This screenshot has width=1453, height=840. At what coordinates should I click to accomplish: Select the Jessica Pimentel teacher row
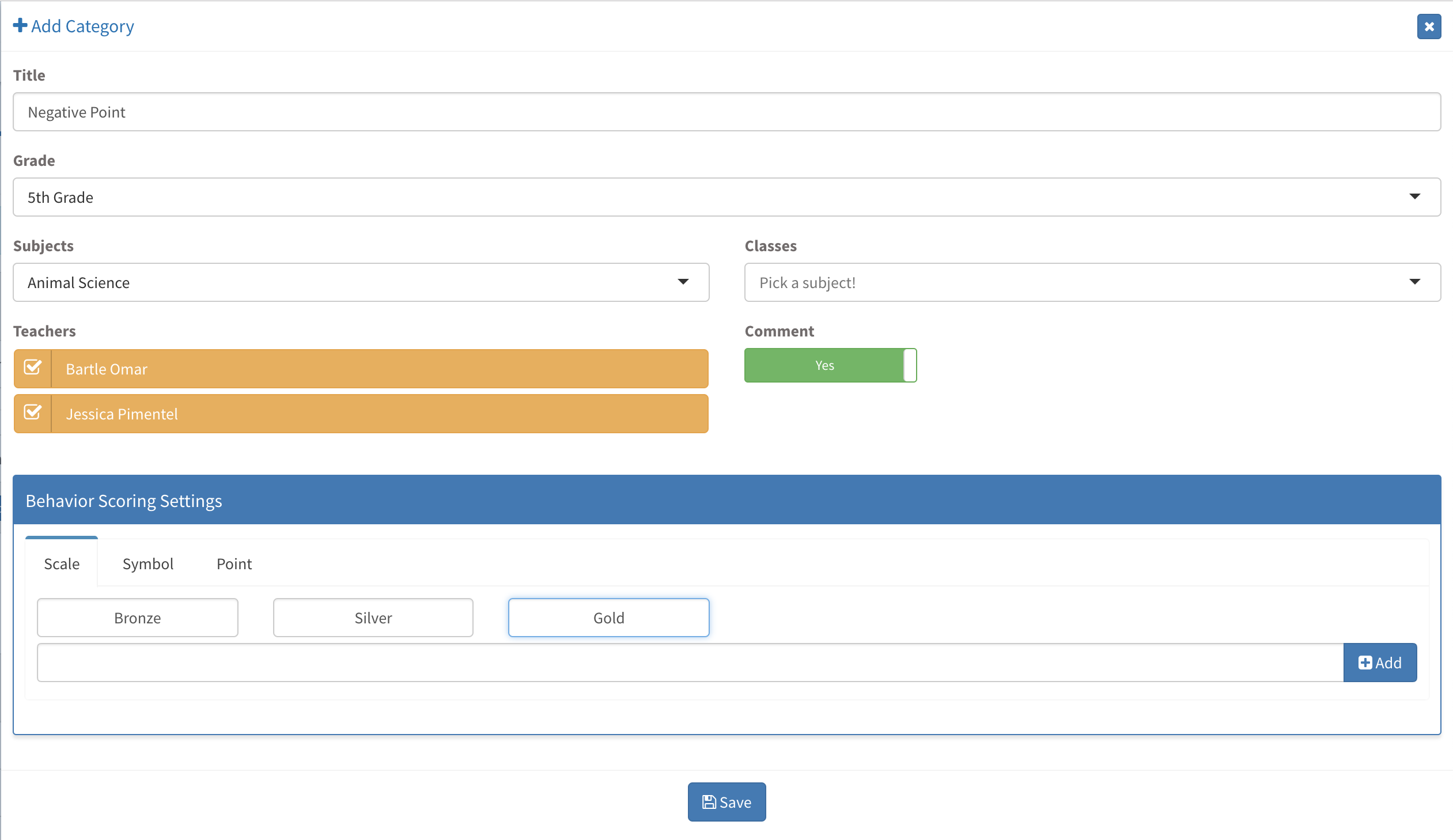379,414
